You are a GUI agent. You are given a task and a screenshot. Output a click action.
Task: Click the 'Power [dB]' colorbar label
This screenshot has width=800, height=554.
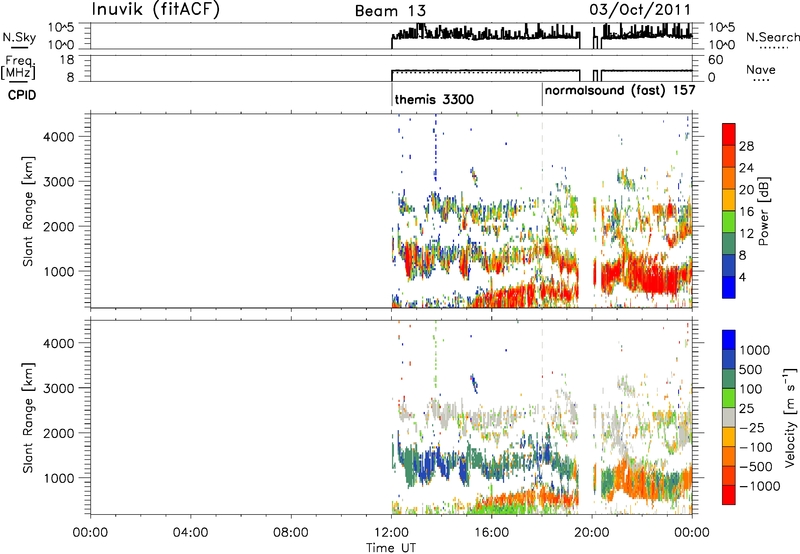click(x=764, y=211)
